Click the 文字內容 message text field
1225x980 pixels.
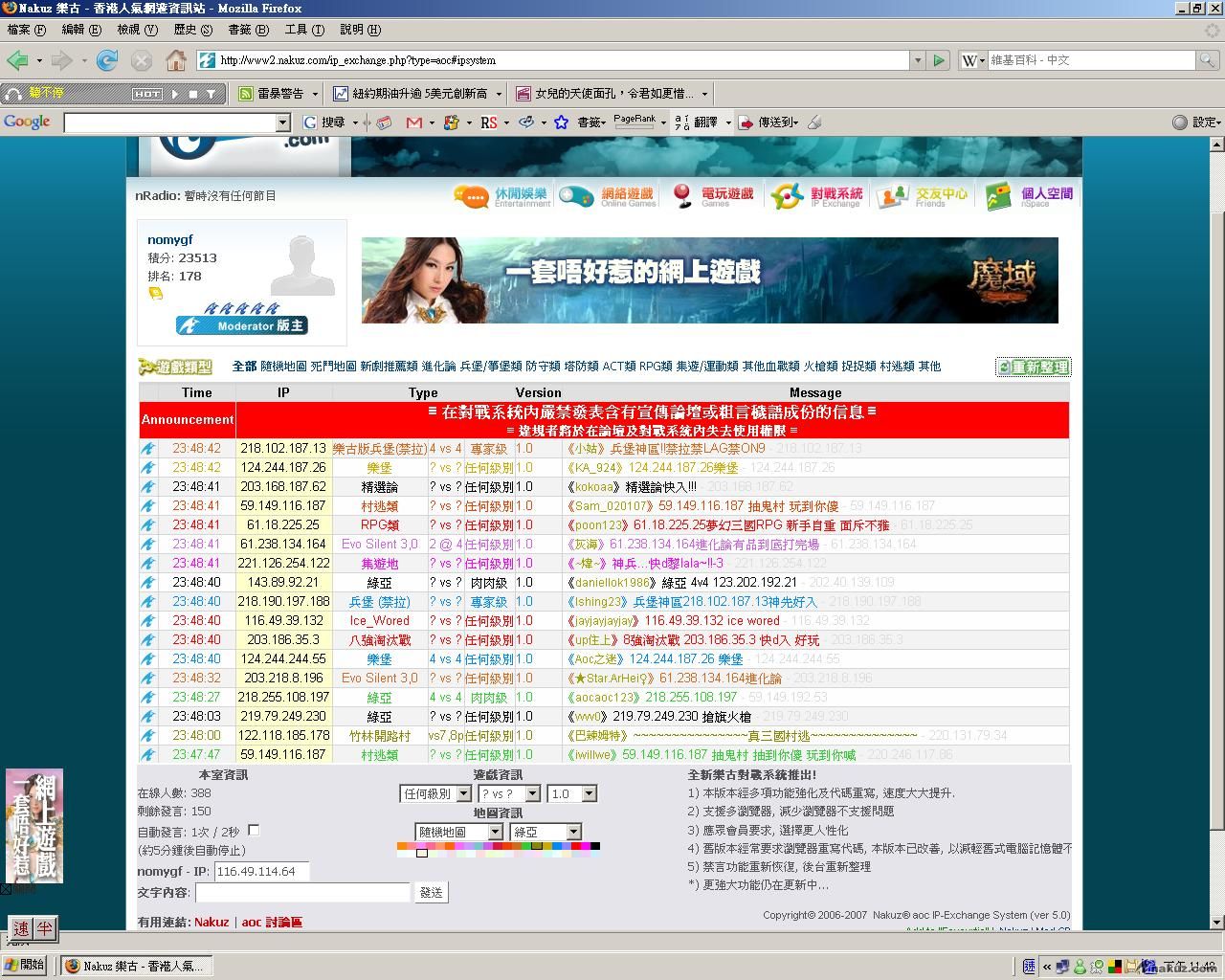[x=302, y=892]
